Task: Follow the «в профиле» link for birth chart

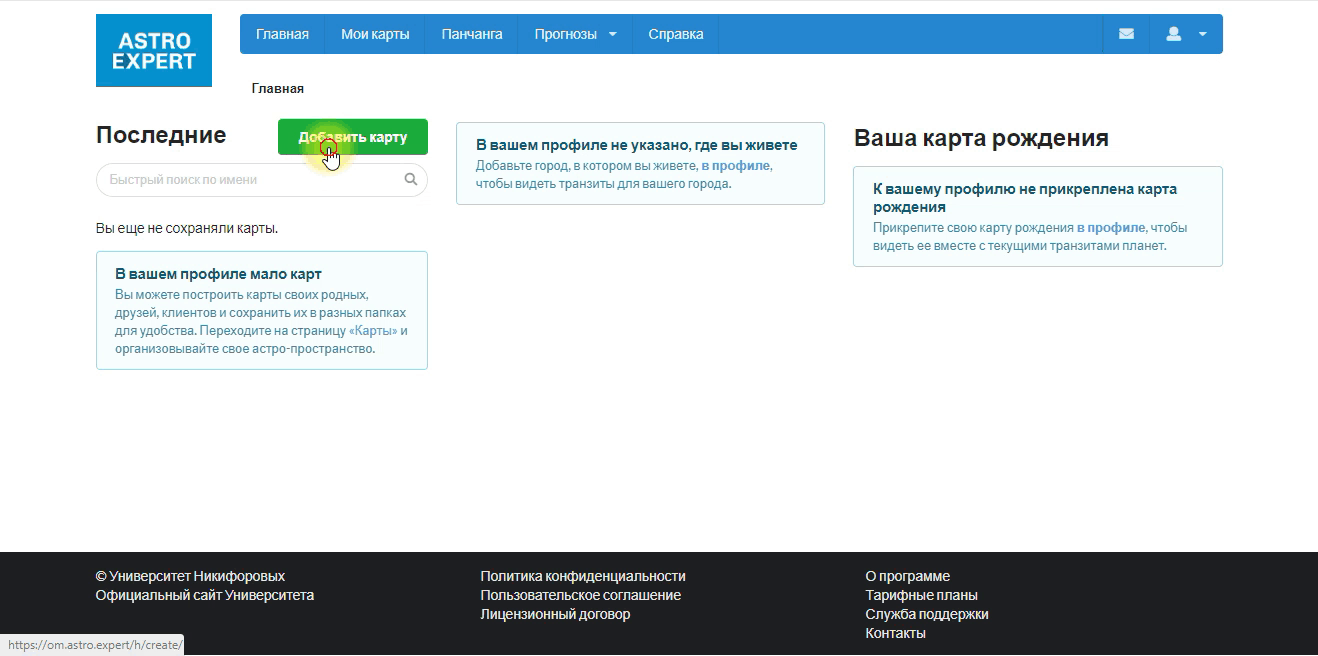Action: pos(1111,227)
